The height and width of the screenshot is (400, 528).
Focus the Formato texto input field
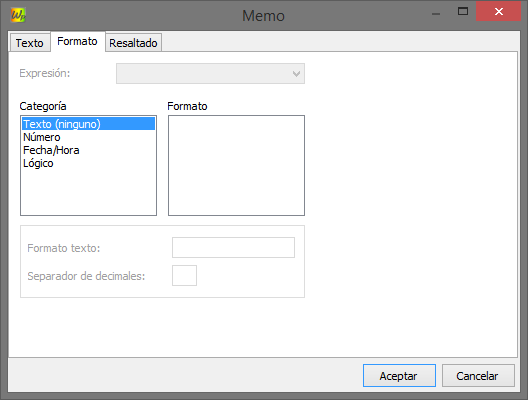click(x=233, y=247)
